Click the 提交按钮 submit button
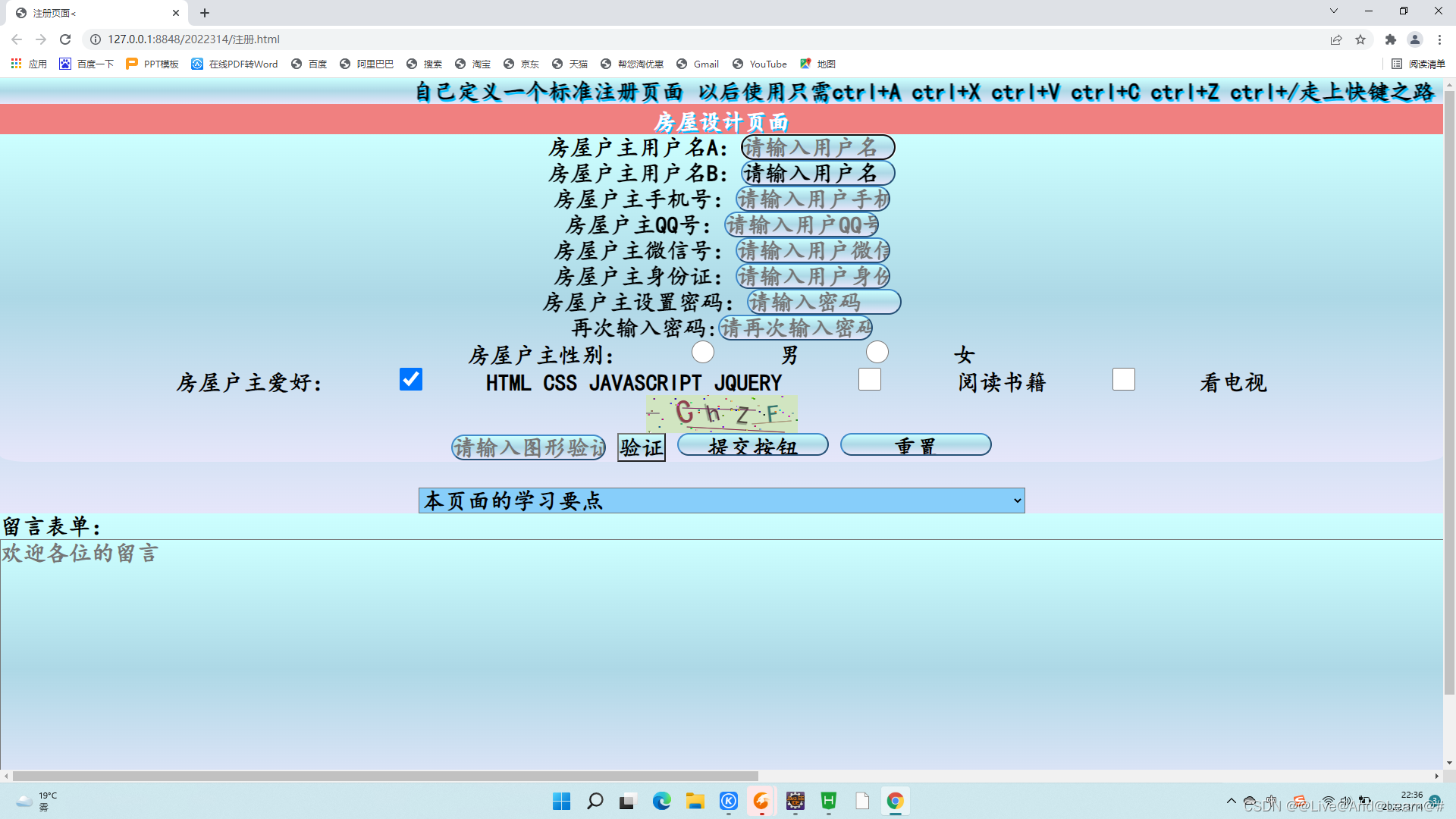Image resolution: width=1456 pixels, height=819 pixels. tap(752, 445)
